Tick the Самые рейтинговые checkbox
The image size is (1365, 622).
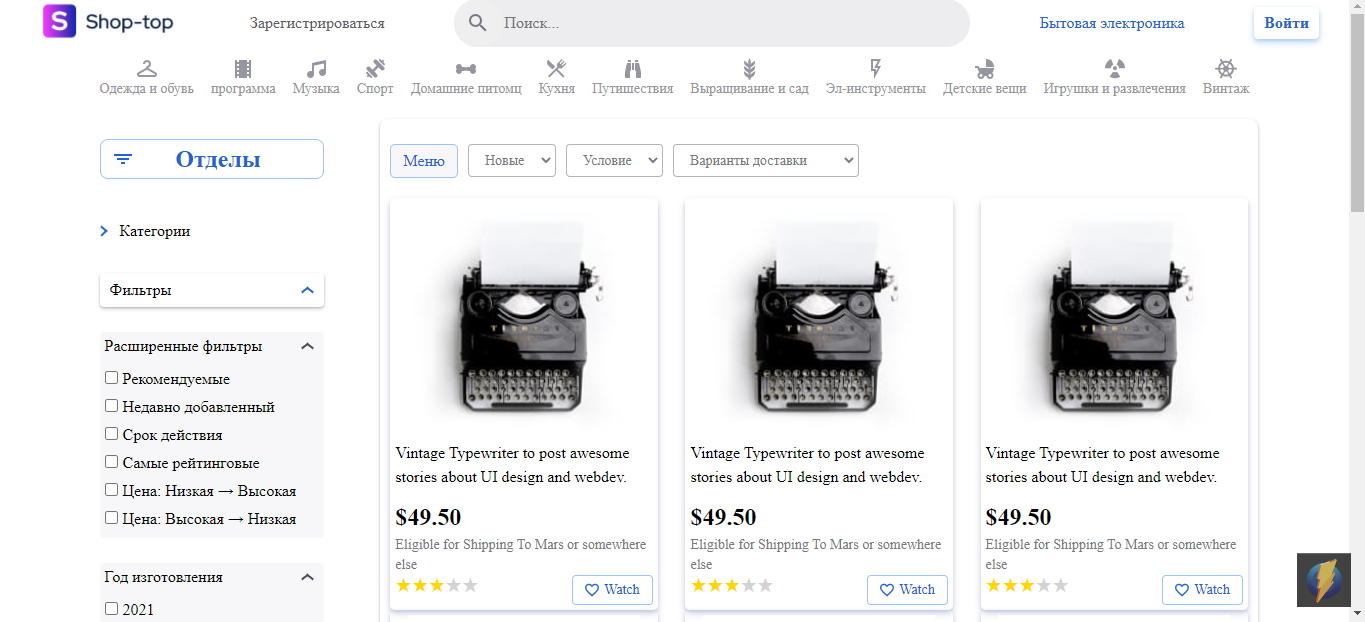click(112, 462)
